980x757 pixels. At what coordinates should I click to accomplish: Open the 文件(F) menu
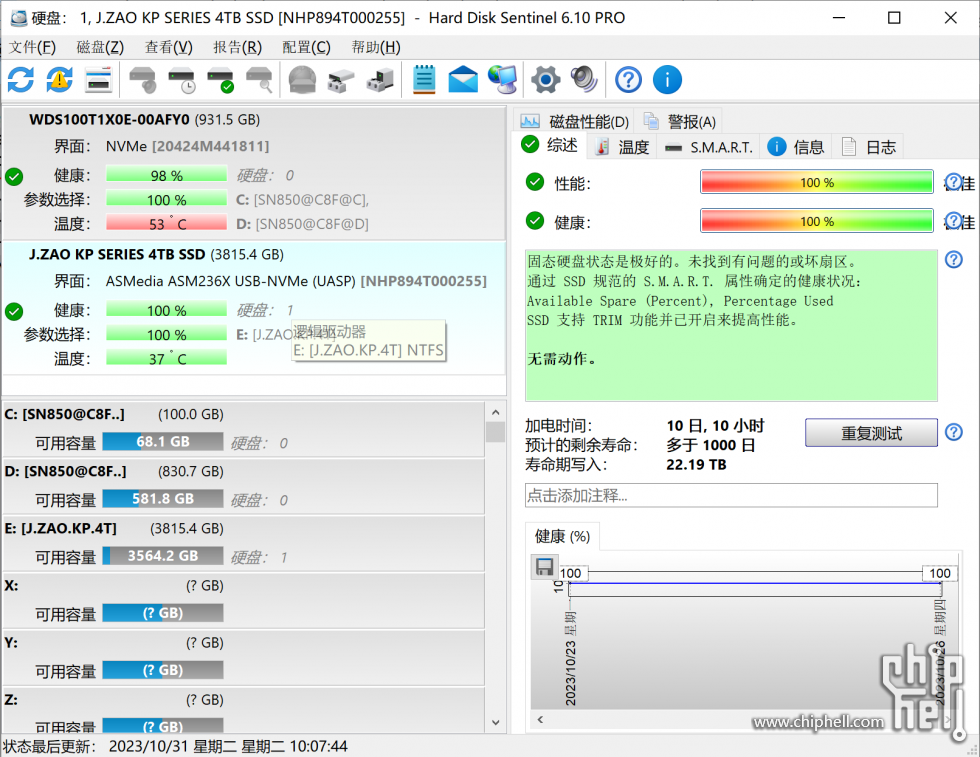[x=32, y=48]
